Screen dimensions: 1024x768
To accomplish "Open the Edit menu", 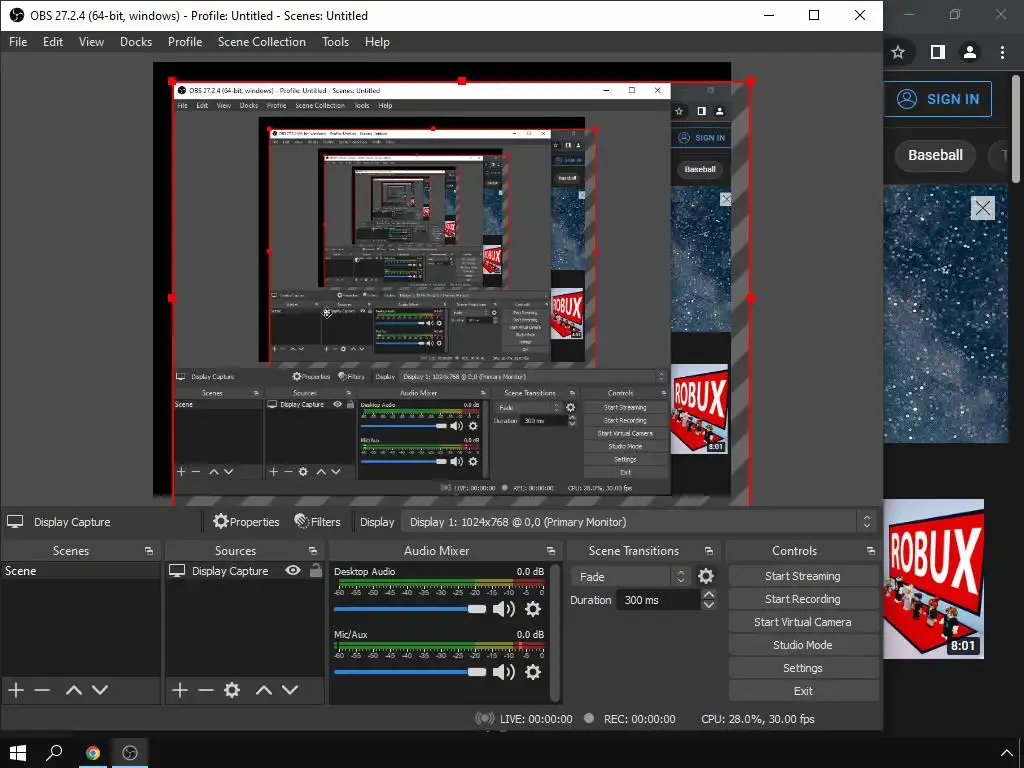I will coord(53,42).
